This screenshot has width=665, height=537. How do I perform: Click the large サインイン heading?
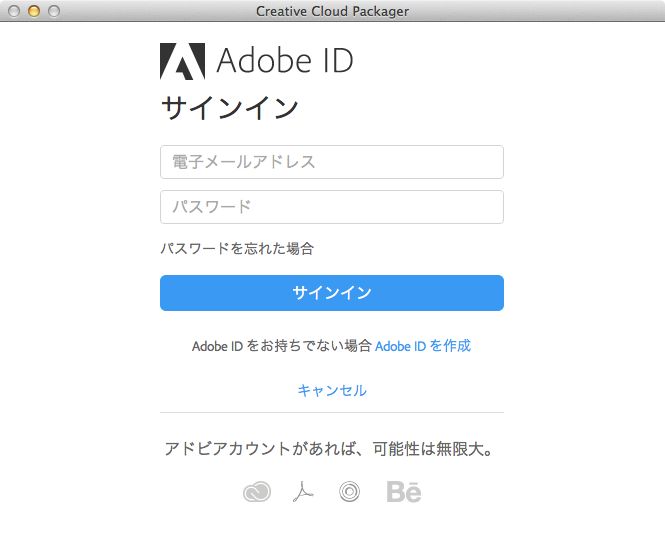coord(229,108)
